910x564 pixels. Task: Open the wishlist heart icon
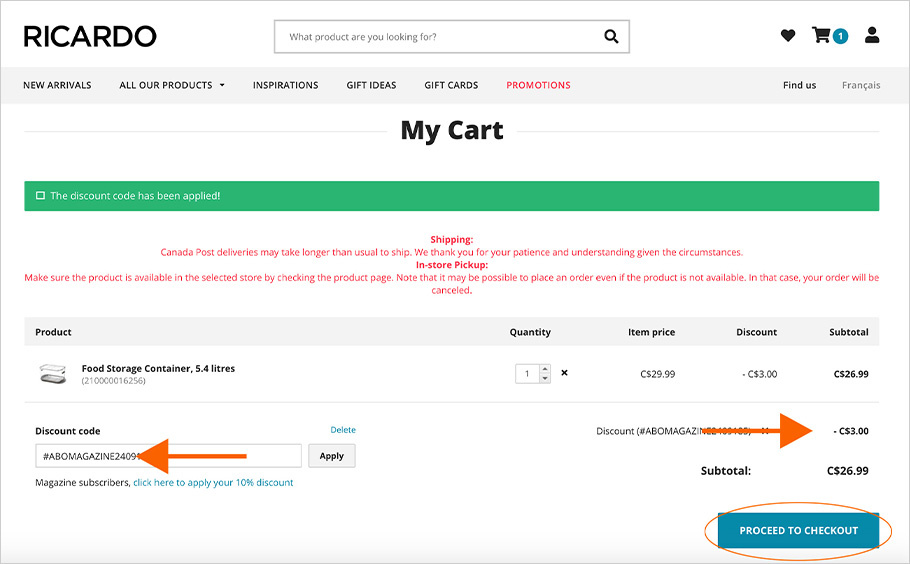pos(788,35)
